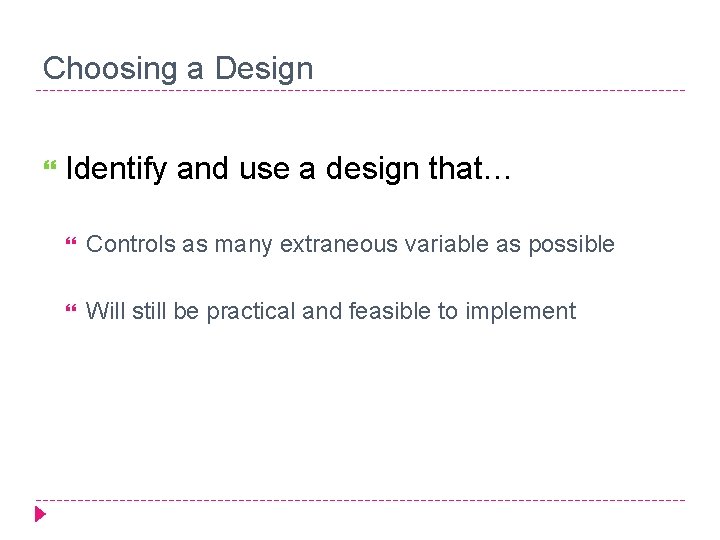Click the word "Identify" in the first bullet
Screen dimensions: 720x540
pyautogui.click(x=115, y=169)
